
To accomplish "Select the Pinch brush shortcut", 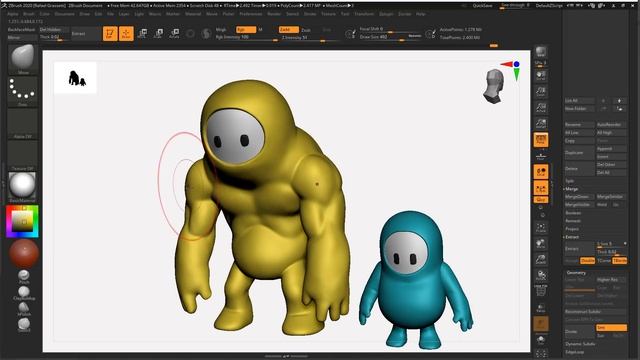I will 24,277.
